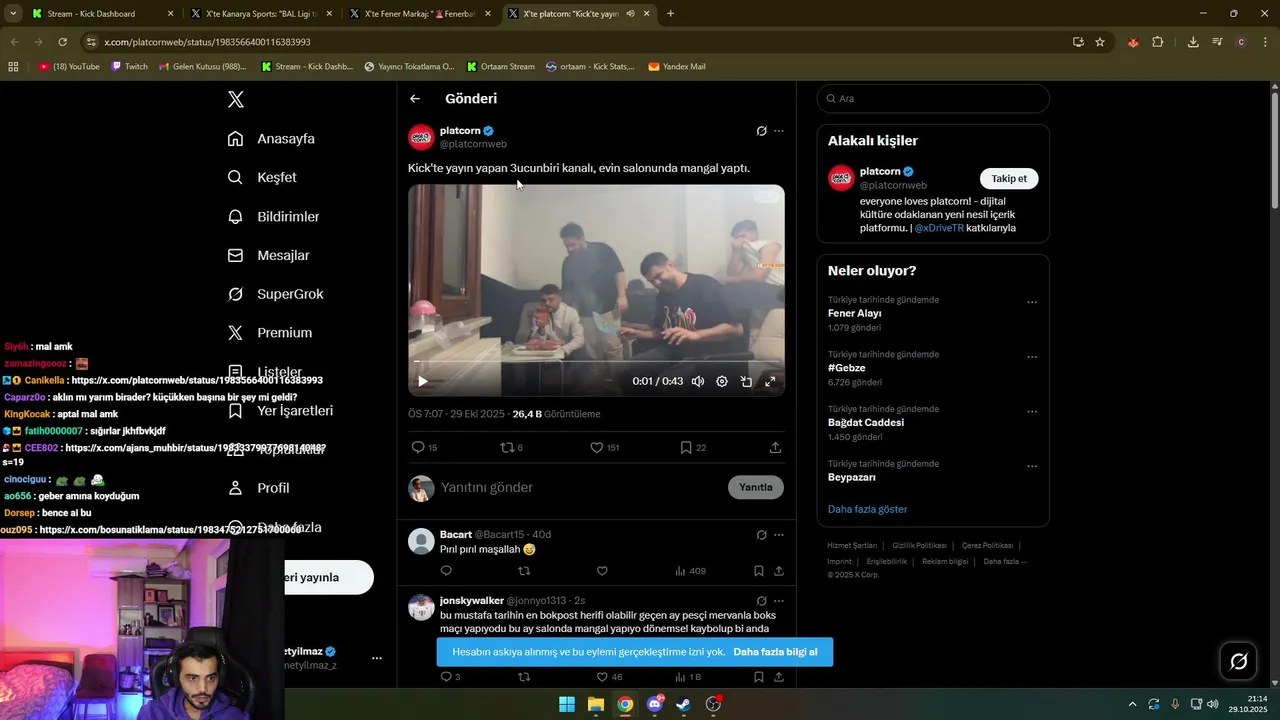Image resolution: width=1280 pixels, height=720 pixels.
Task: Enter video fullscreen
Action: coord(770,381)
